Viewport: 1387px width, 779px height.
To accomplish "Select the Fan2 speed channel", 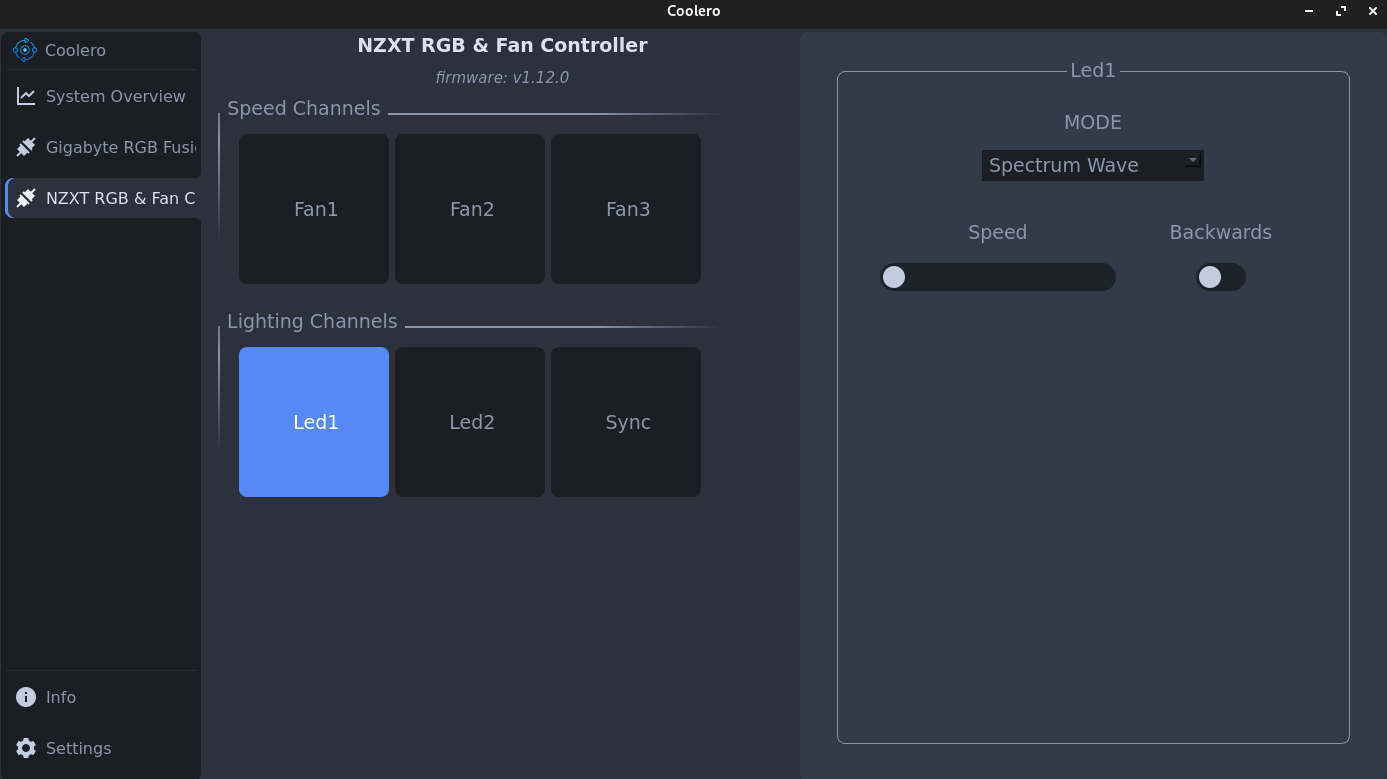I will click(x=470, y=209).
